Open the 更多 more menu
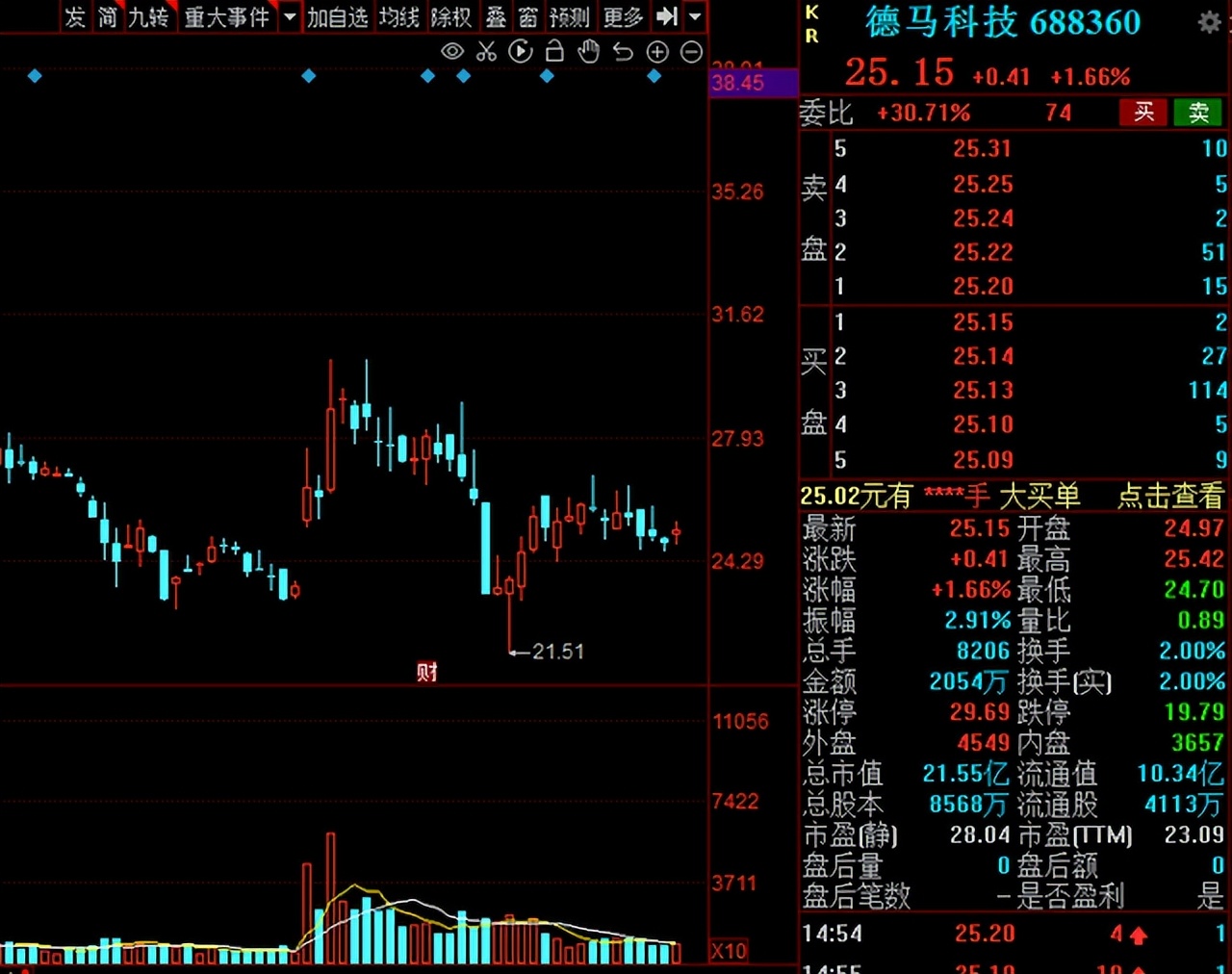The image size is (1232, 974). tap(623, 16)
